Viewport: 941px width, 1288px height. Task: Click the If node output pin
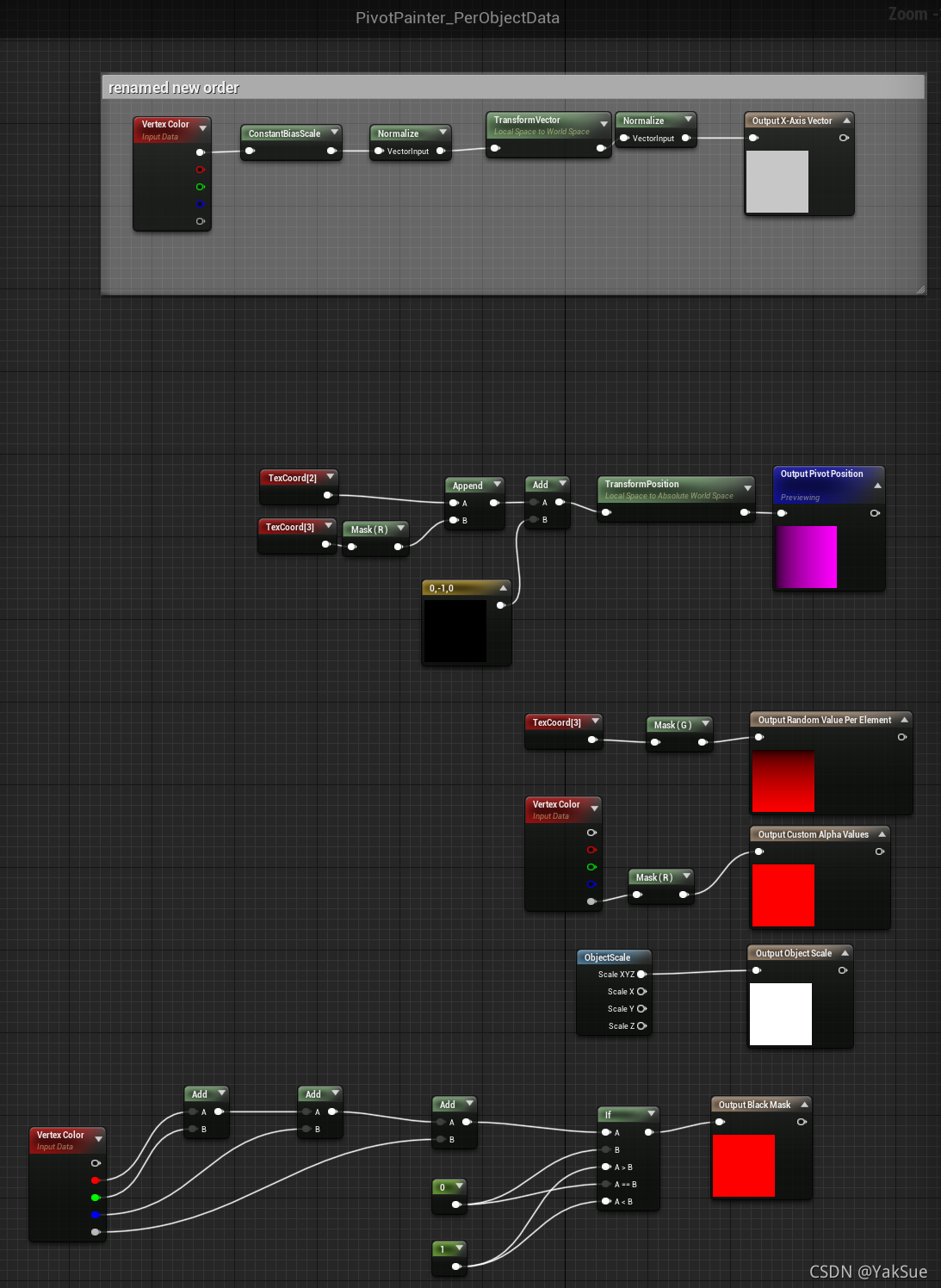(x=649, y=1132)
